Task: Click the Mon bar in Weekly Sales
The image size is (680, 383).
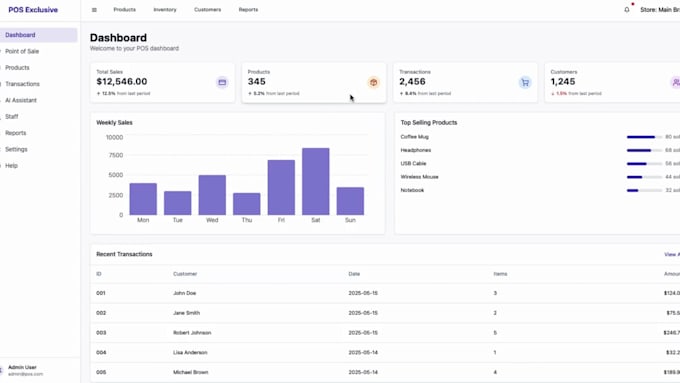Action: [143, 199]
